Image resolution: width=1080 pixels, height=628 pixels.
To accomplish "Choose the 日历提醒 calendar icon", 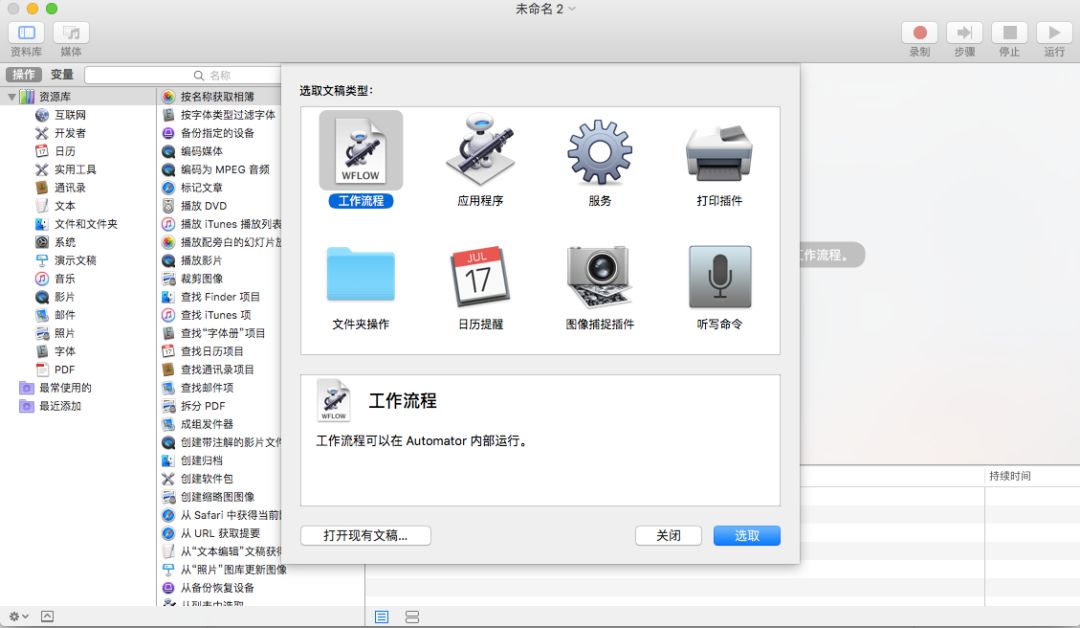I will click(x=480, y=275).
